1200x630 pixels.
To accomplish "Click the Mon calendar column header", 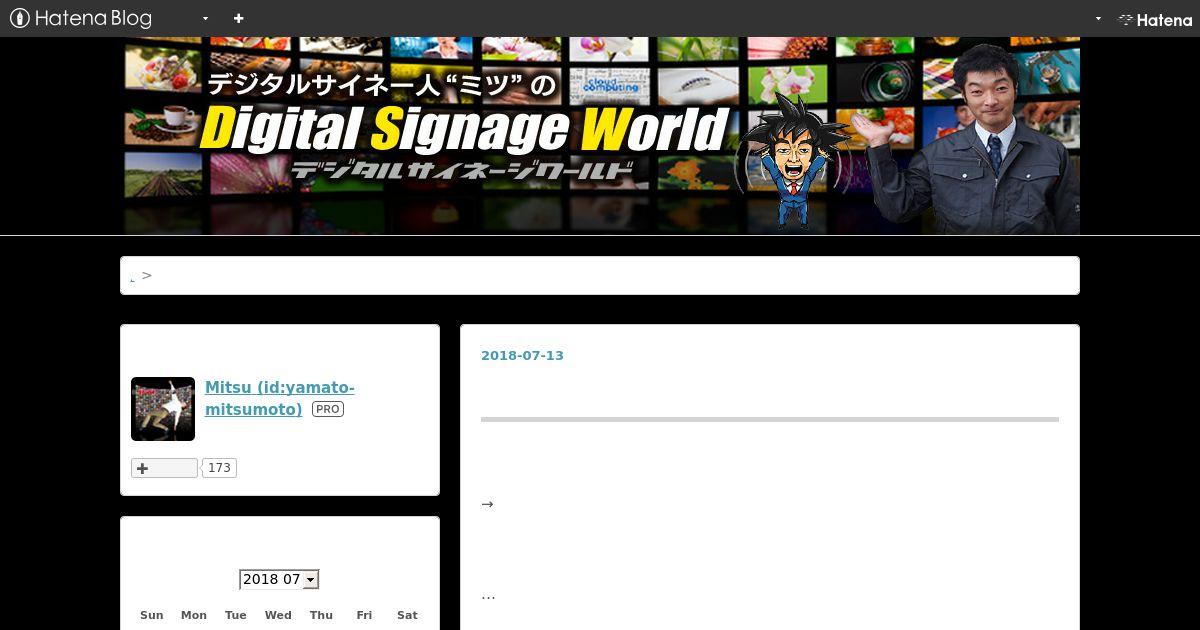I will [194, 615].
